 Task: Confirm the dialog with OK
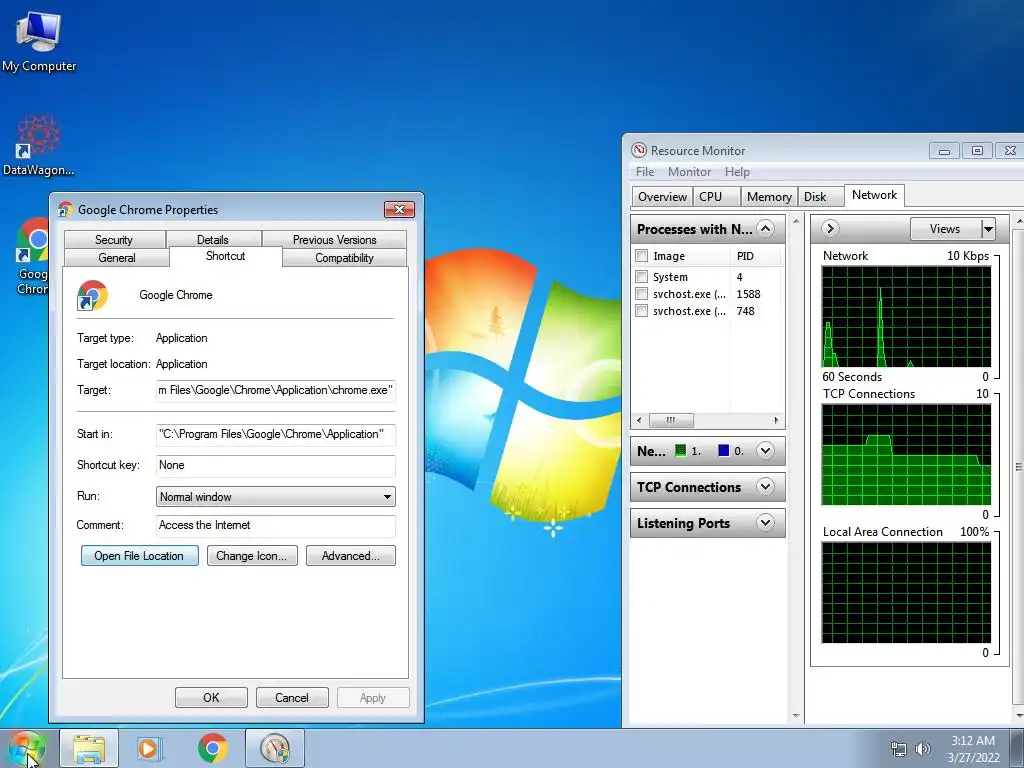(211, 697)
